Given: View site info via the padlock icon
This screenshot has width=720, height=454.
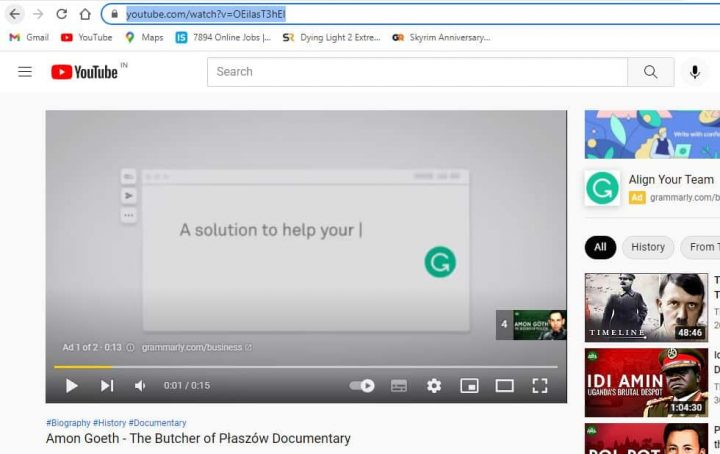Looking at the screenshot, I should click(115, 14).
